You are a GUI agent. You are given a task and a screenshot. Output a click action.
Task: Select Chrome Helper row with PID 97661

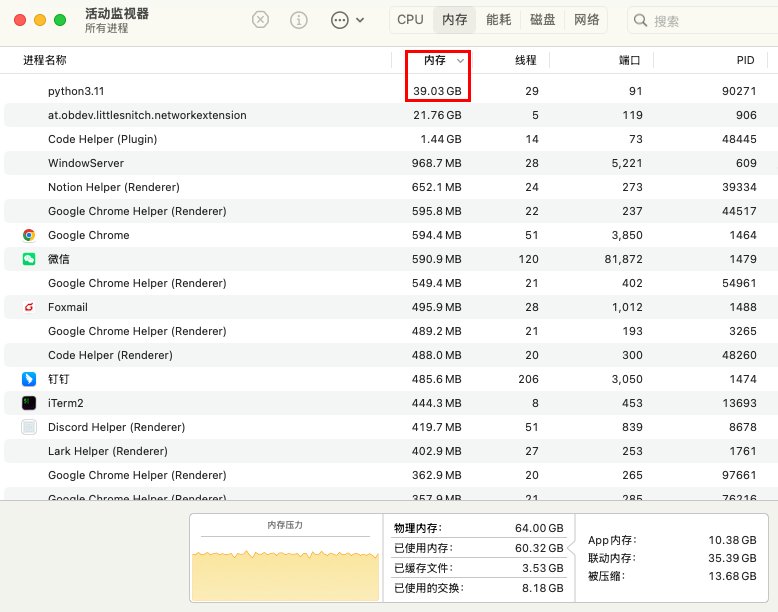pos(389,476)
